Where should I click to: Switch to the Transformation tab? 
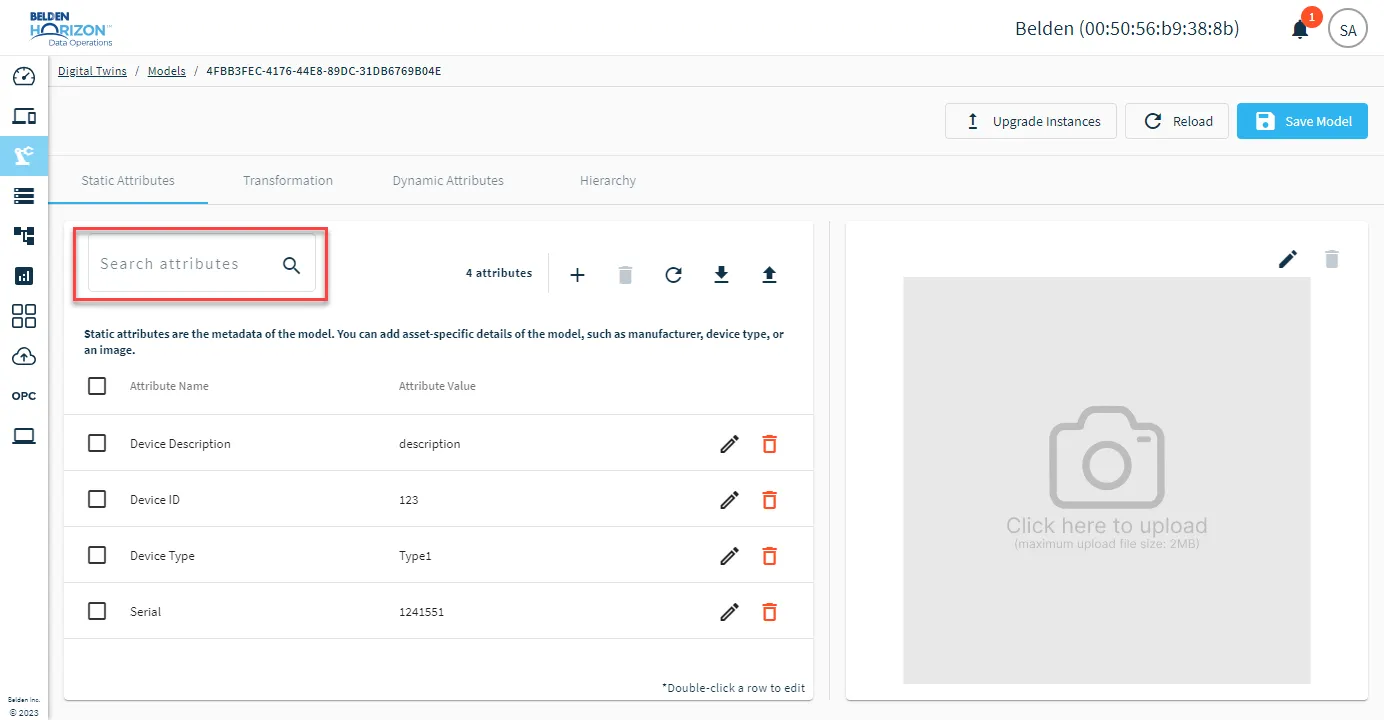(x=288, y=181)
